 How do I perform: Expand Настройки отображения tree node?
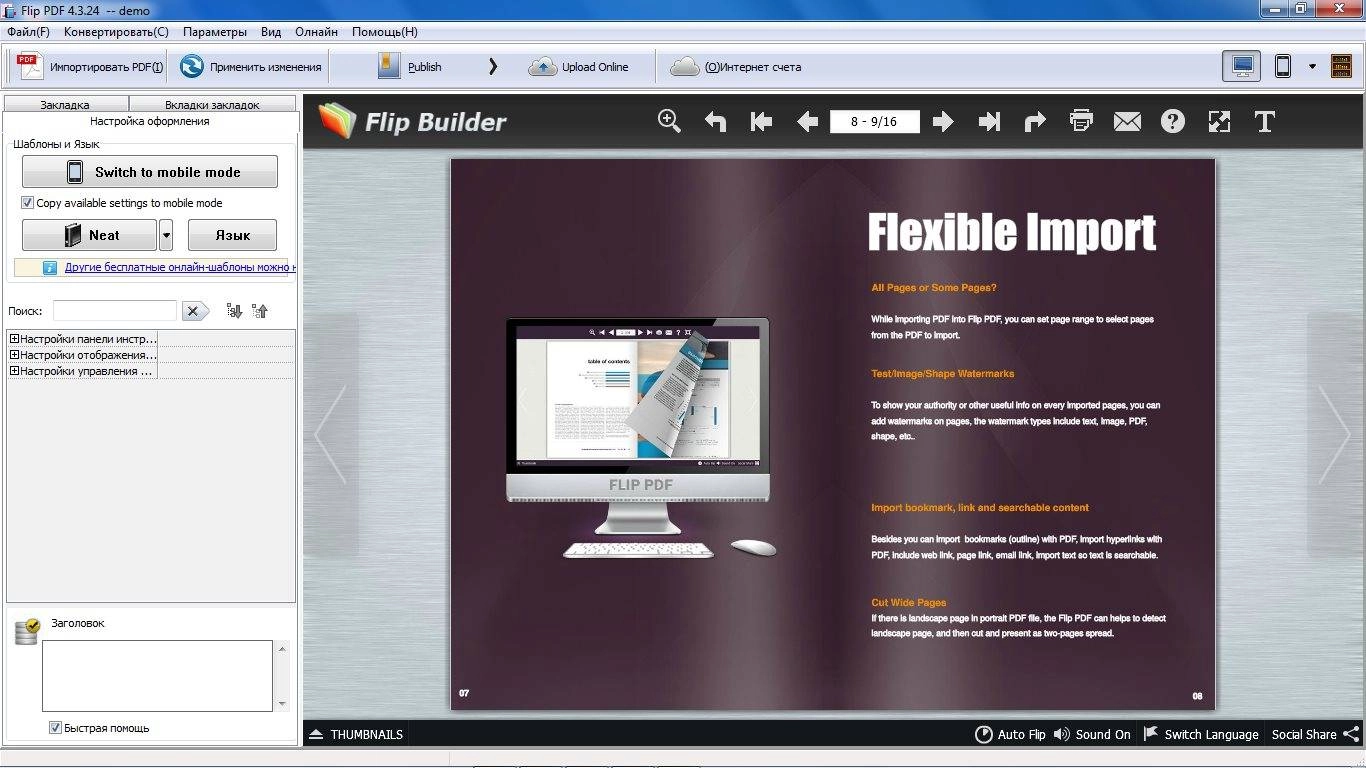click(x=14, y=355)
